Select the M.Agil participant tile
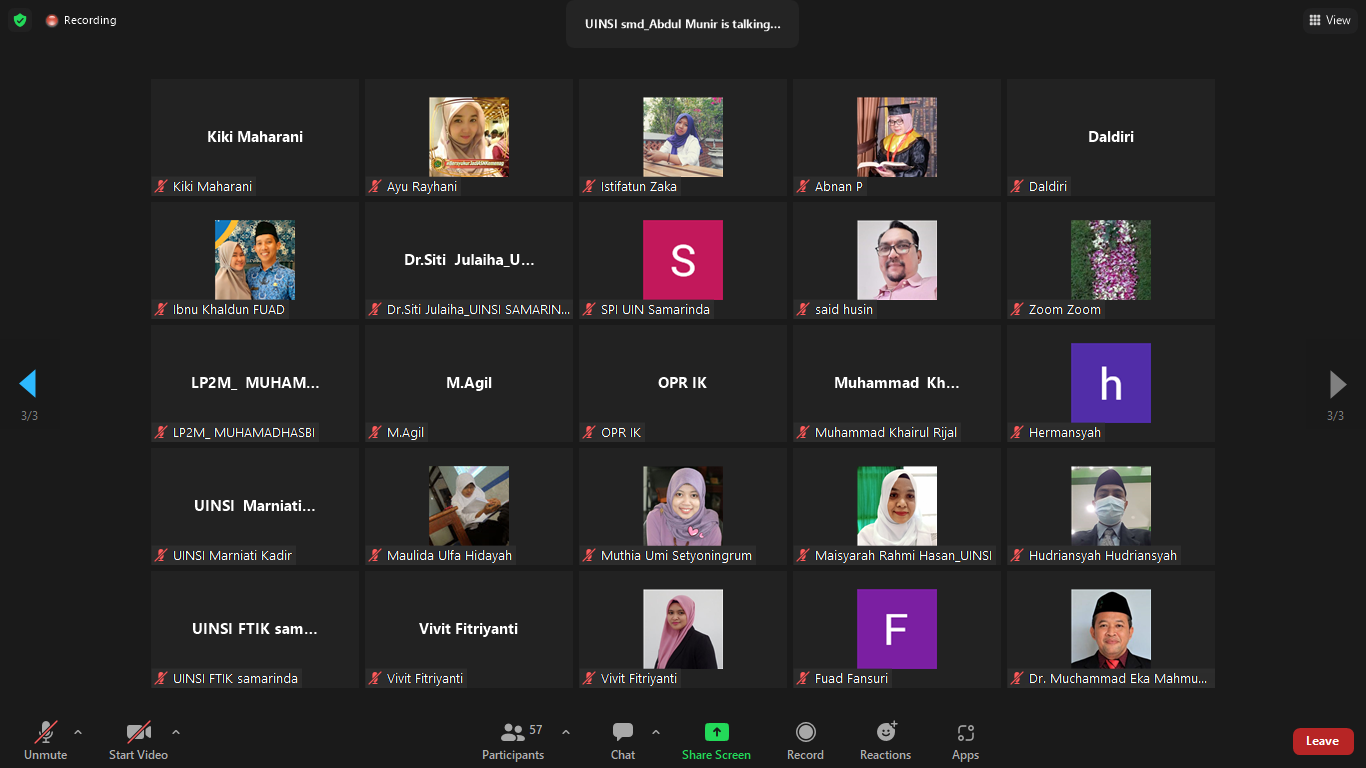The width and height of the screenshot is (1366, 768). [x=469, y=383]
